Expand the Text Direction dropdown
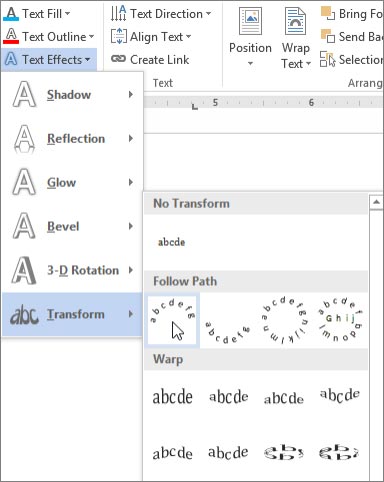 [x=209, y=14]
